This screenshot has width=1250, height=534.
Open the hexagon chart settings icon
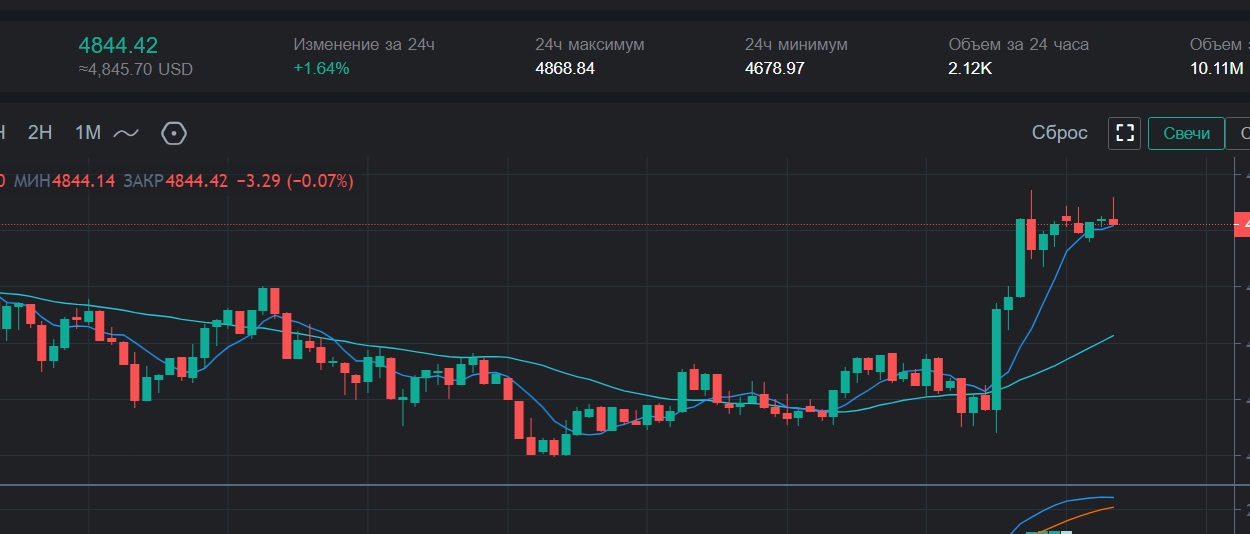click(x=174, y=133)
